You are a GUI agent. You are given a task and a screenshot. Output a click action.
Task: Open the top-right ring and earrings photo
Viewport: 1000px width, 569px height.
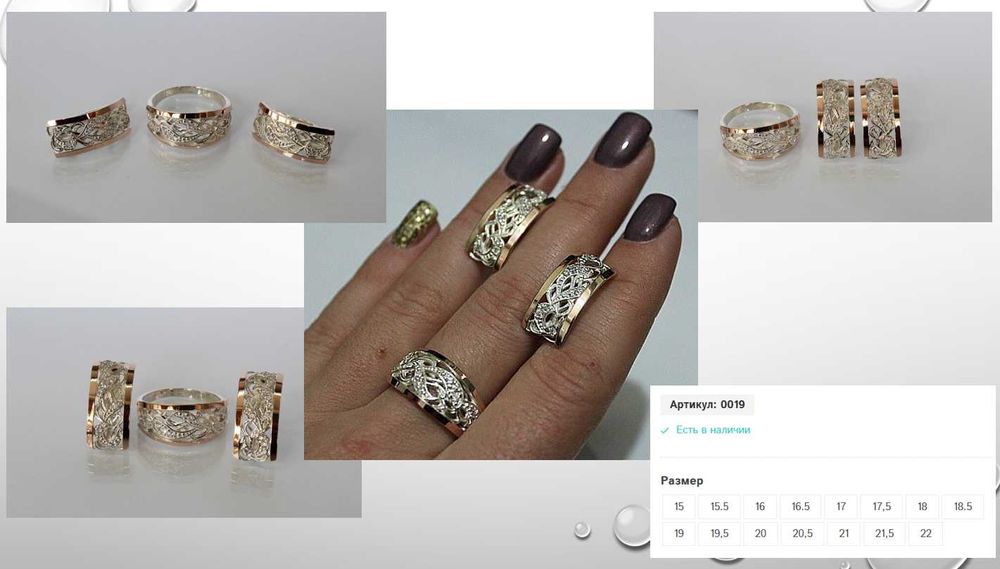(x=823, y=117)
